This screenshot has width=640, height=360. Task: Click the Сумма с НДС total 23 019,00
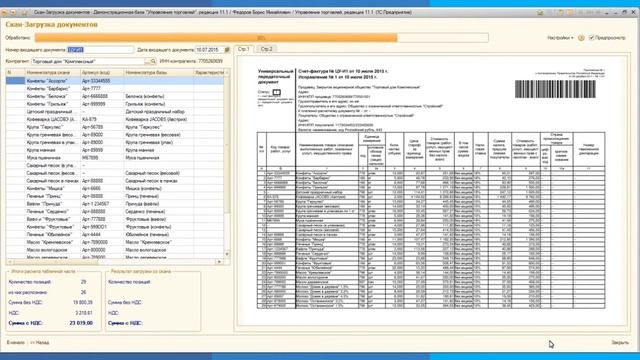click(x=81, y=323)
